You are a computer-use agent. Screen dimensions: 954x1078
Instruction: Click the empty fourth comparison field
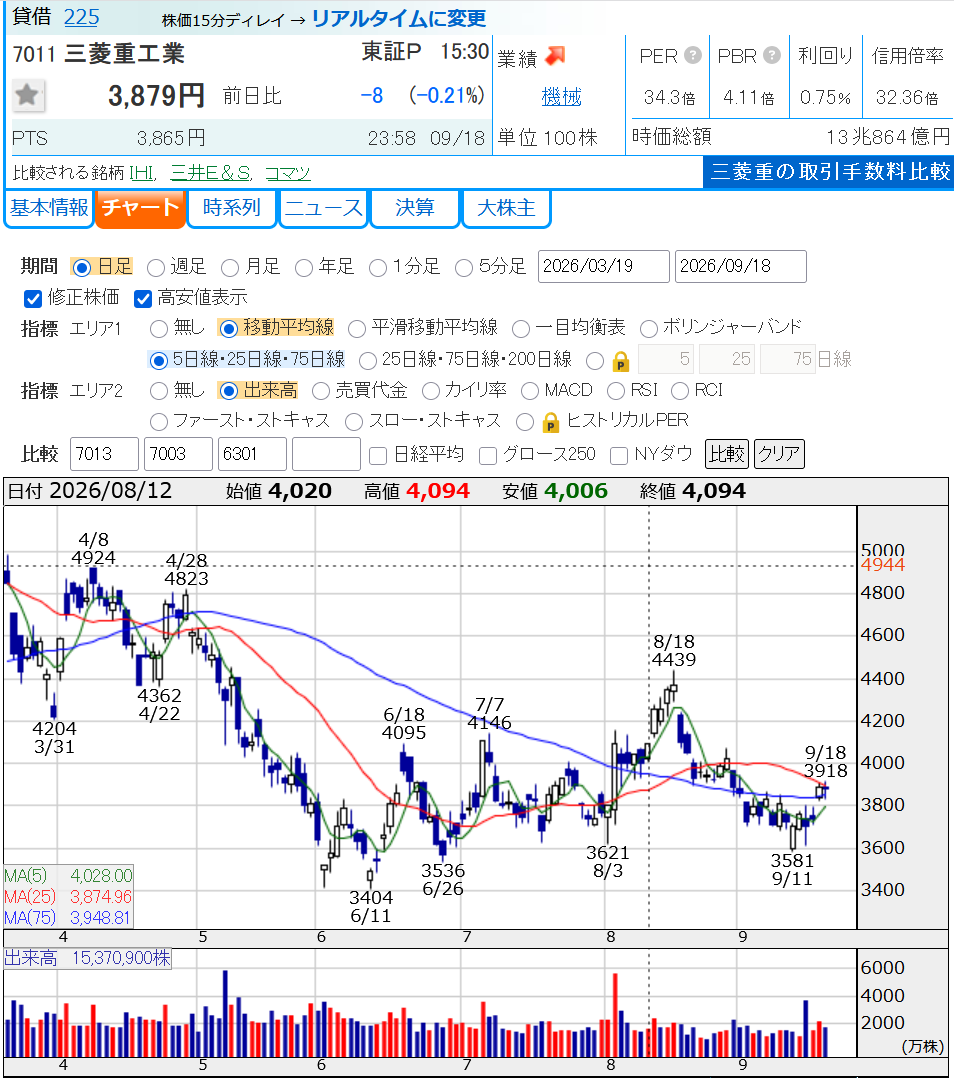coord(326,454)
